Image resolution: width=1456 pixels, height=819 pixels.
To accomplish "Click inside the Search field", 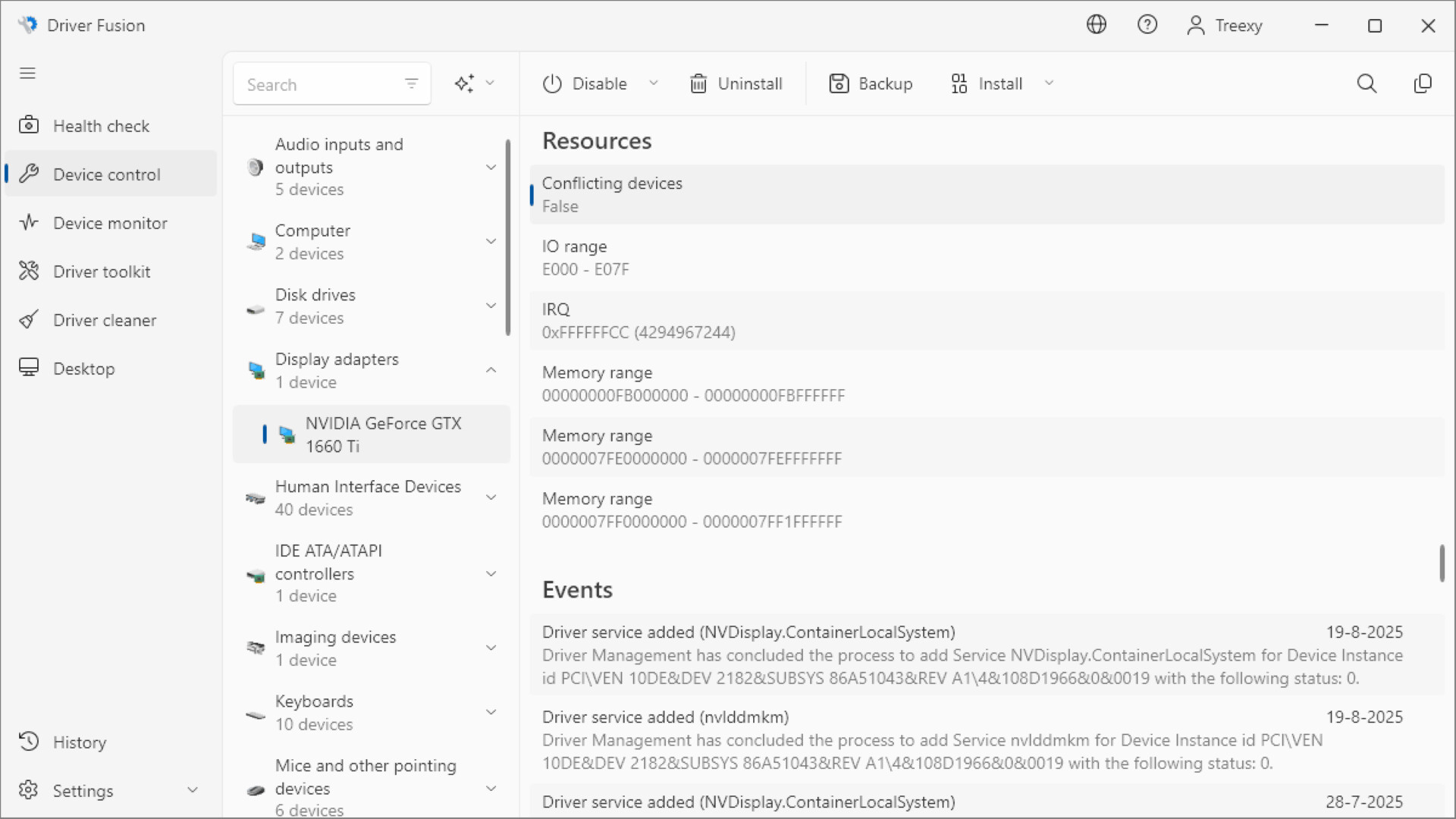I will [x=318, y=83].
